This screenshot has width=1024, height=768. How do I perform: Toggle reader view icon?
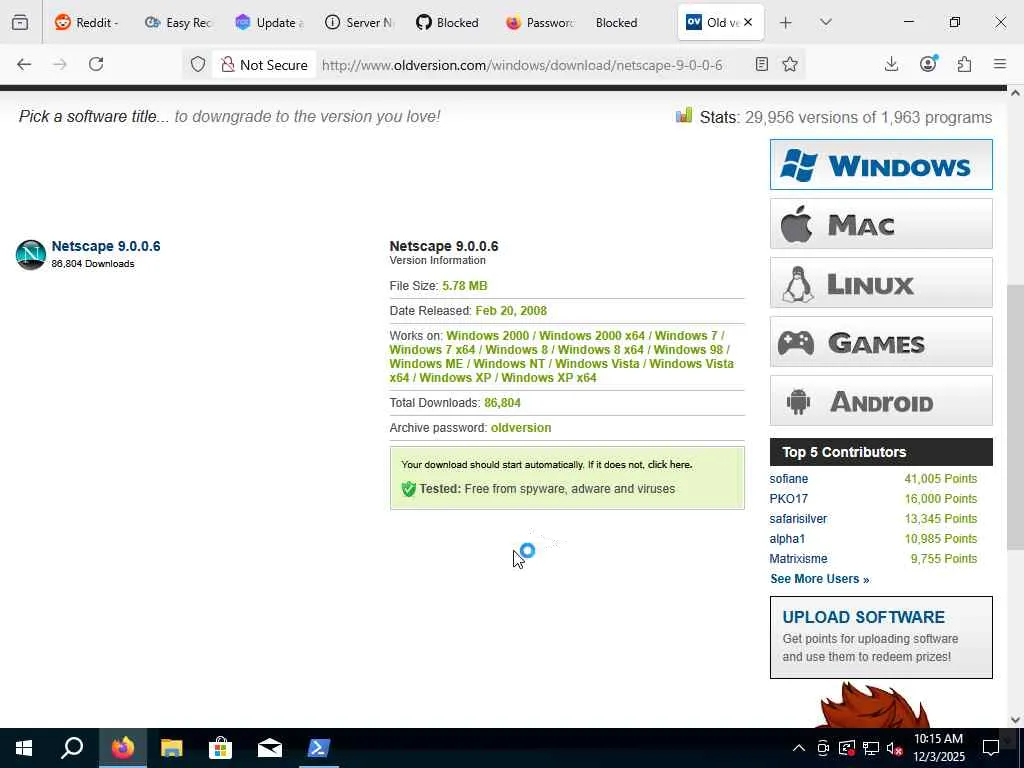(761, 64)
